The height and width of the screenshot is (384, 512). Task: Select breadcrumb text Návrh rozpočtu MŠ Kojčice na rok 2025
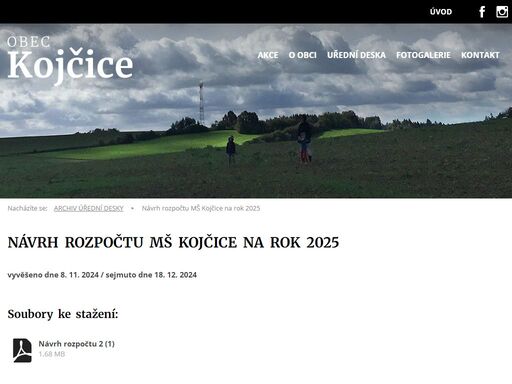[201, 208]
